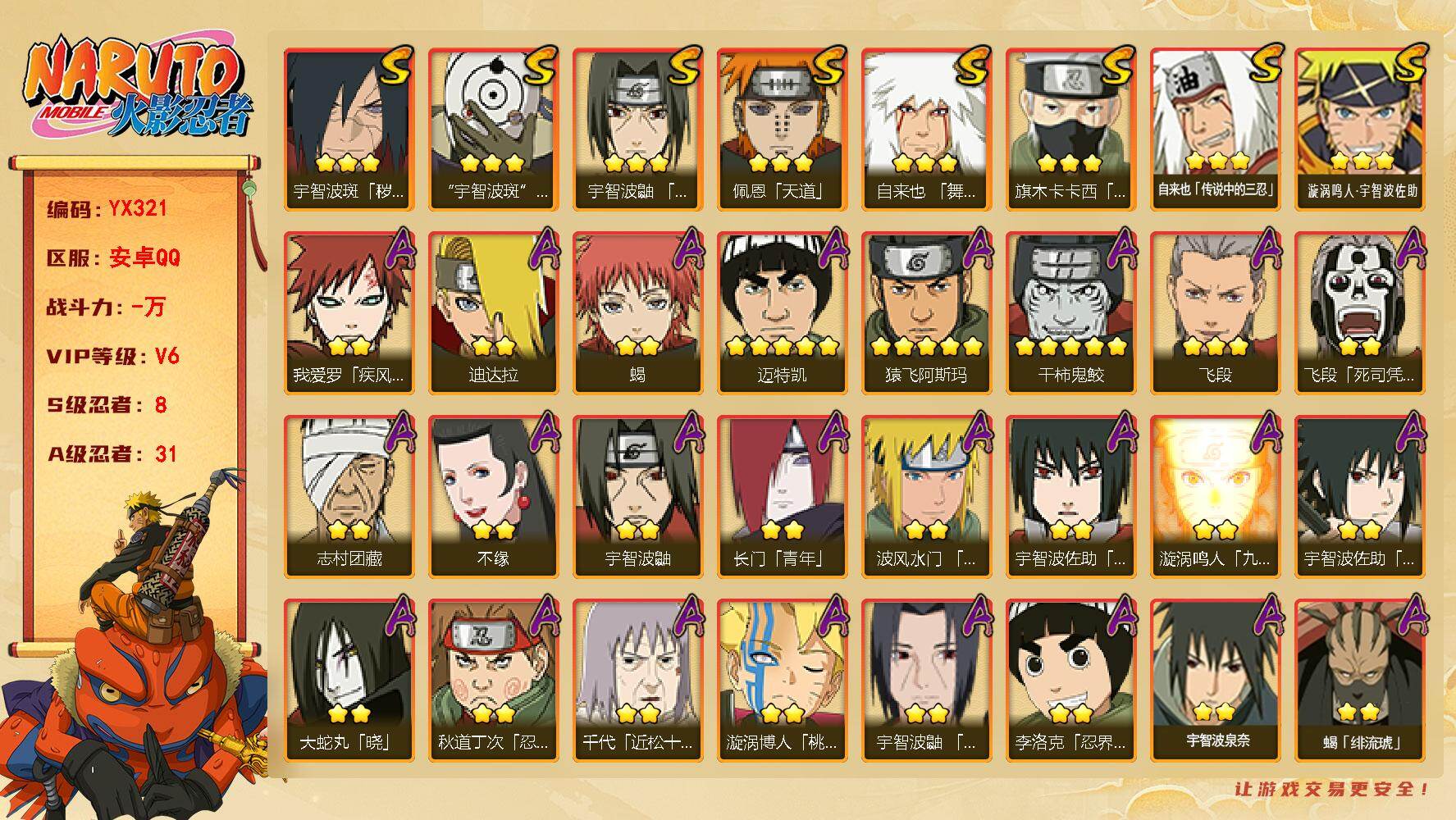Click the 让游戏交易更安全 slogan

click(x=1332, y=789)
